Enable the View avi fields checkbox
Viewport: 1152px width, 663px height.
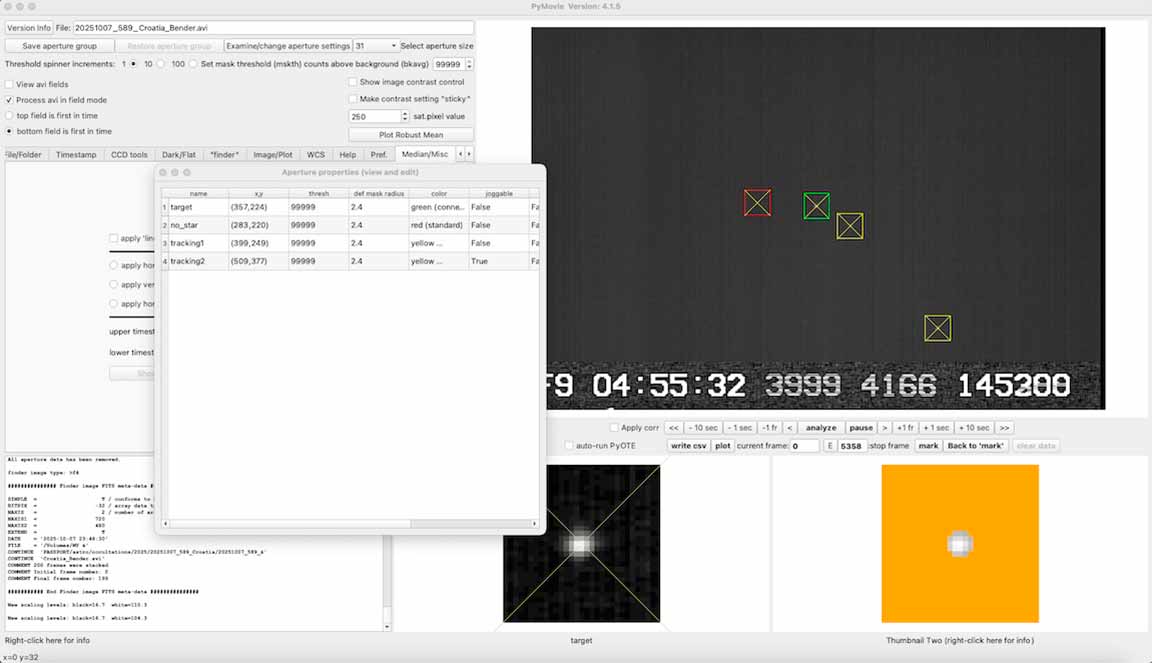[10, 85]
